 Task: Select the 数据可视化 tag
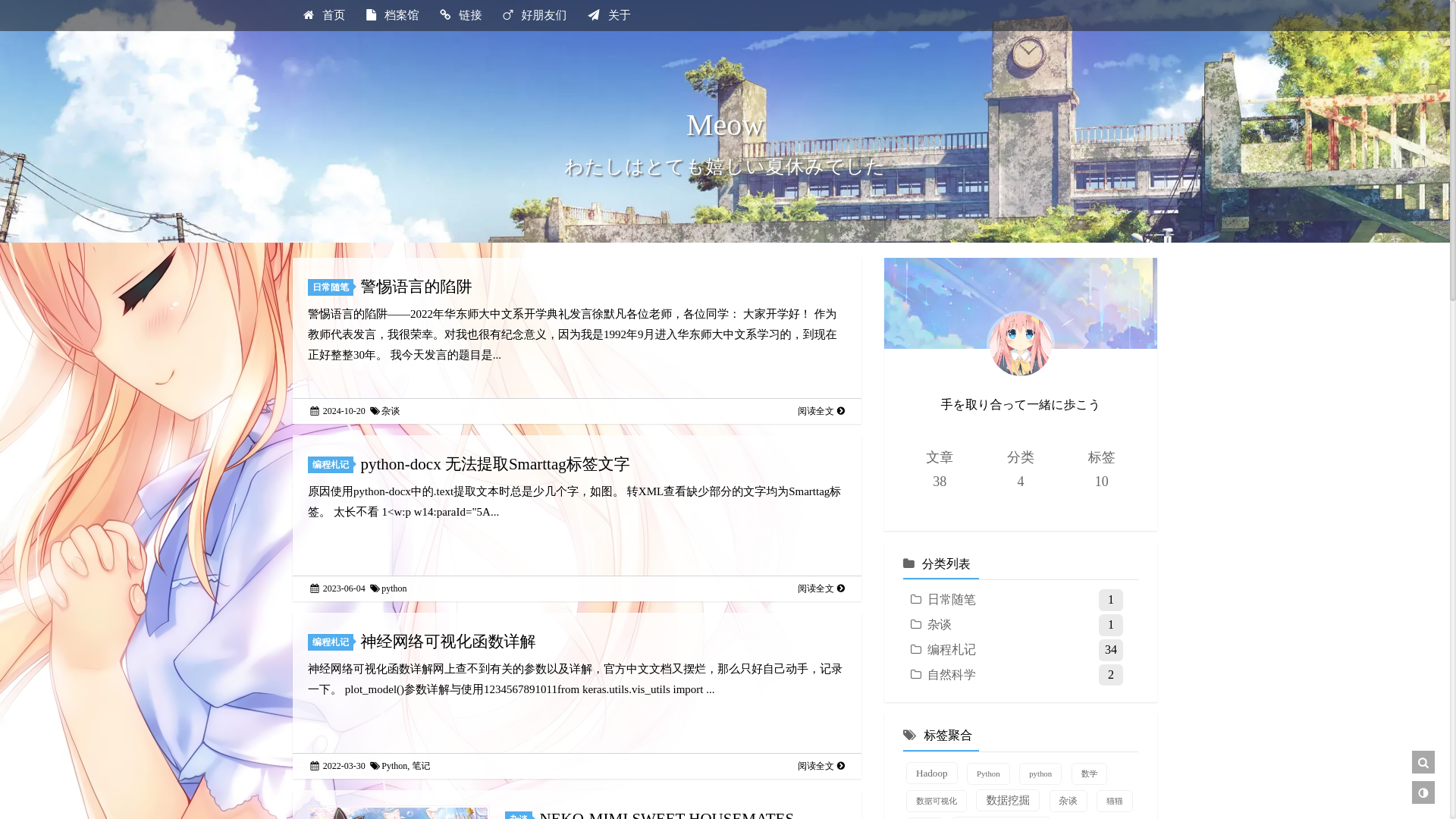coord(937,801)
